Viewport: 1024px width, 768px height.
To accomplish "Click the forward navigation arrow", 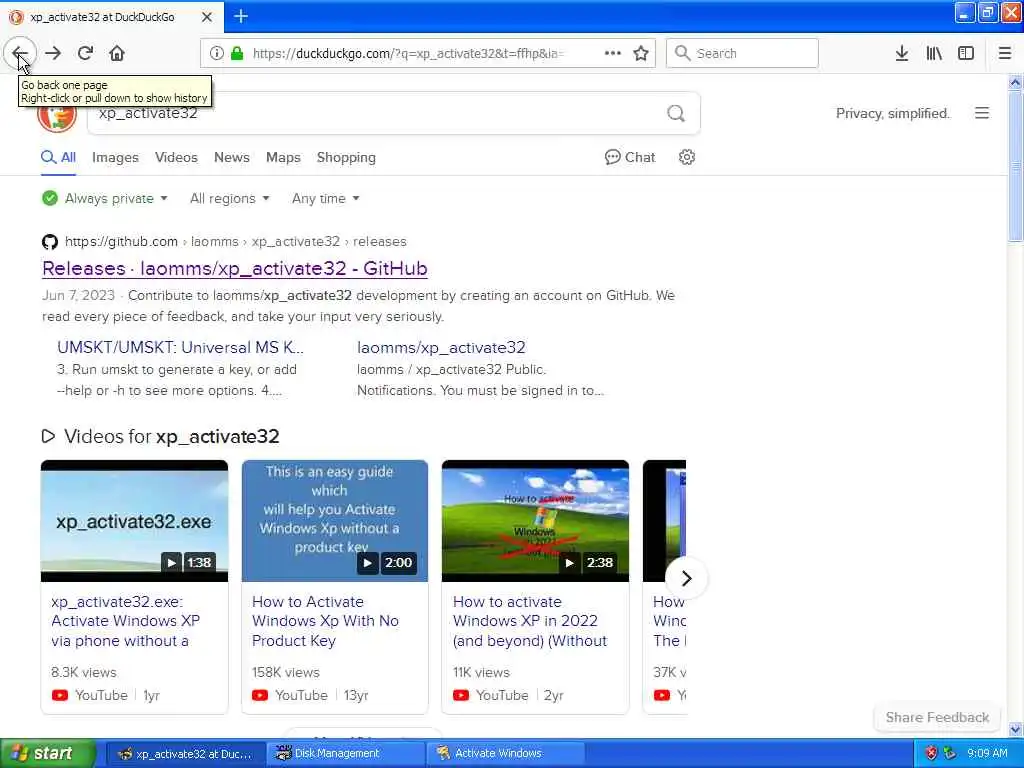I will 54,53.
